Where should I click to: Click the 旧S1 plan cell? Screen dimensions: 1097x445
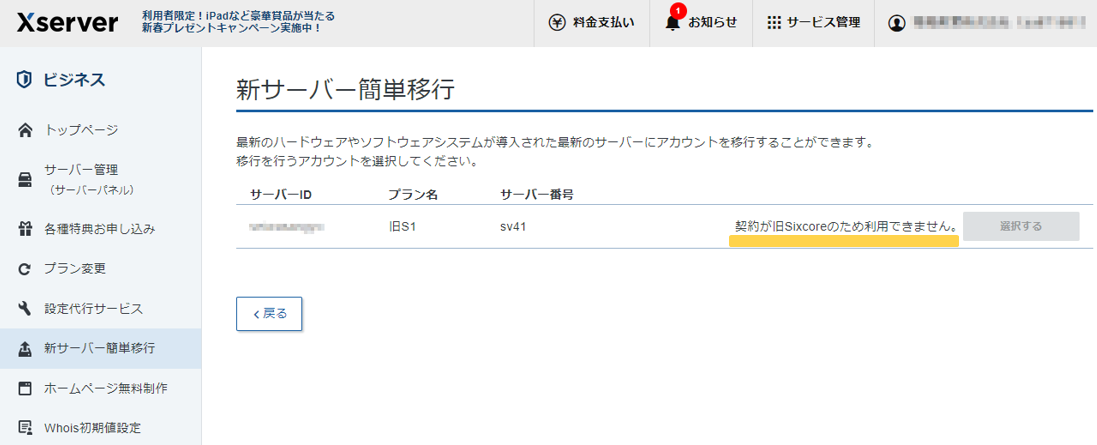pyautogui.click(x=402, y=227)
